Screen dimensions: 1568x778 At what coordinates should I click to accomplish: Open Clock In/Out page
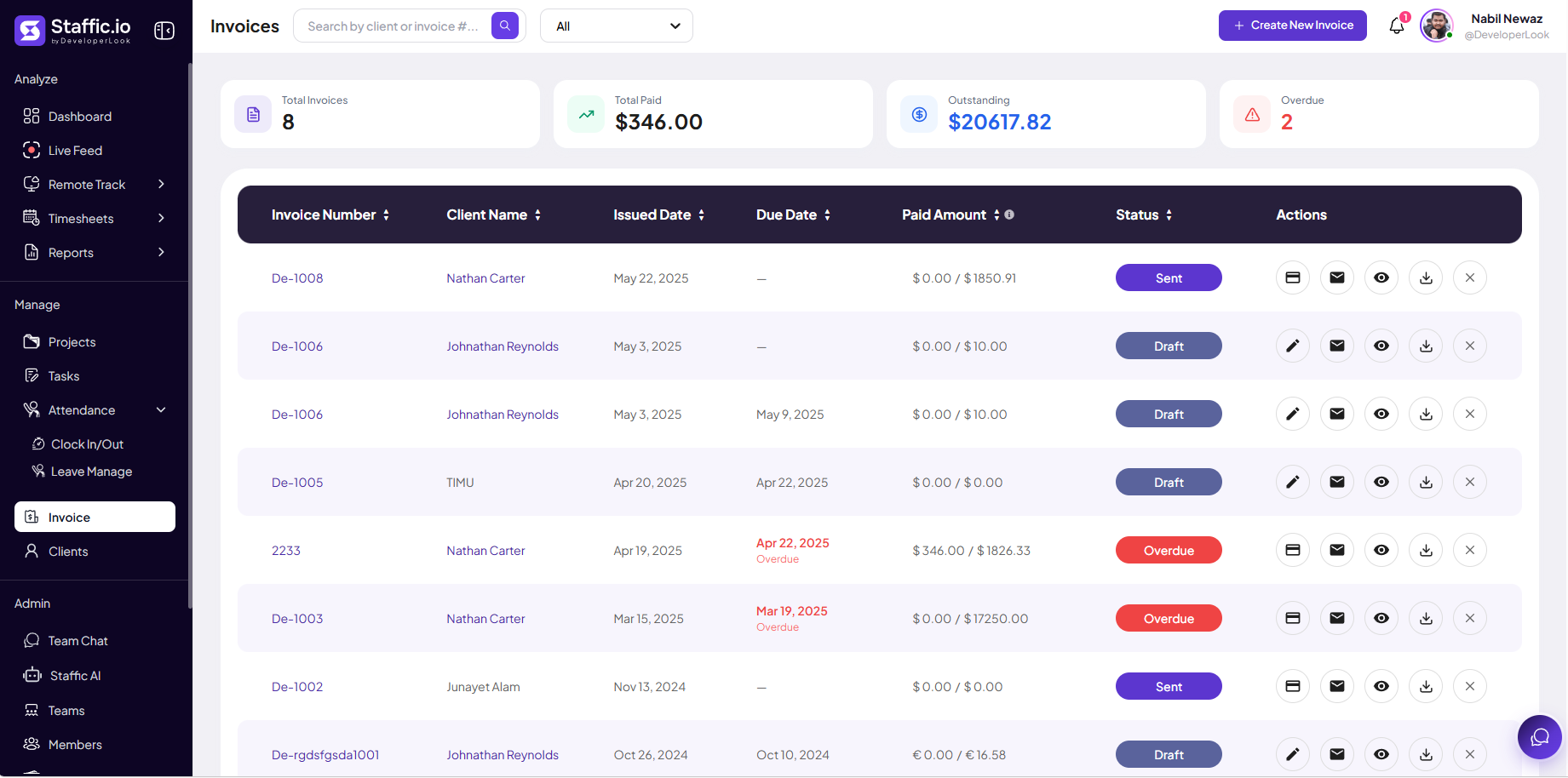[x=87, y=443]
